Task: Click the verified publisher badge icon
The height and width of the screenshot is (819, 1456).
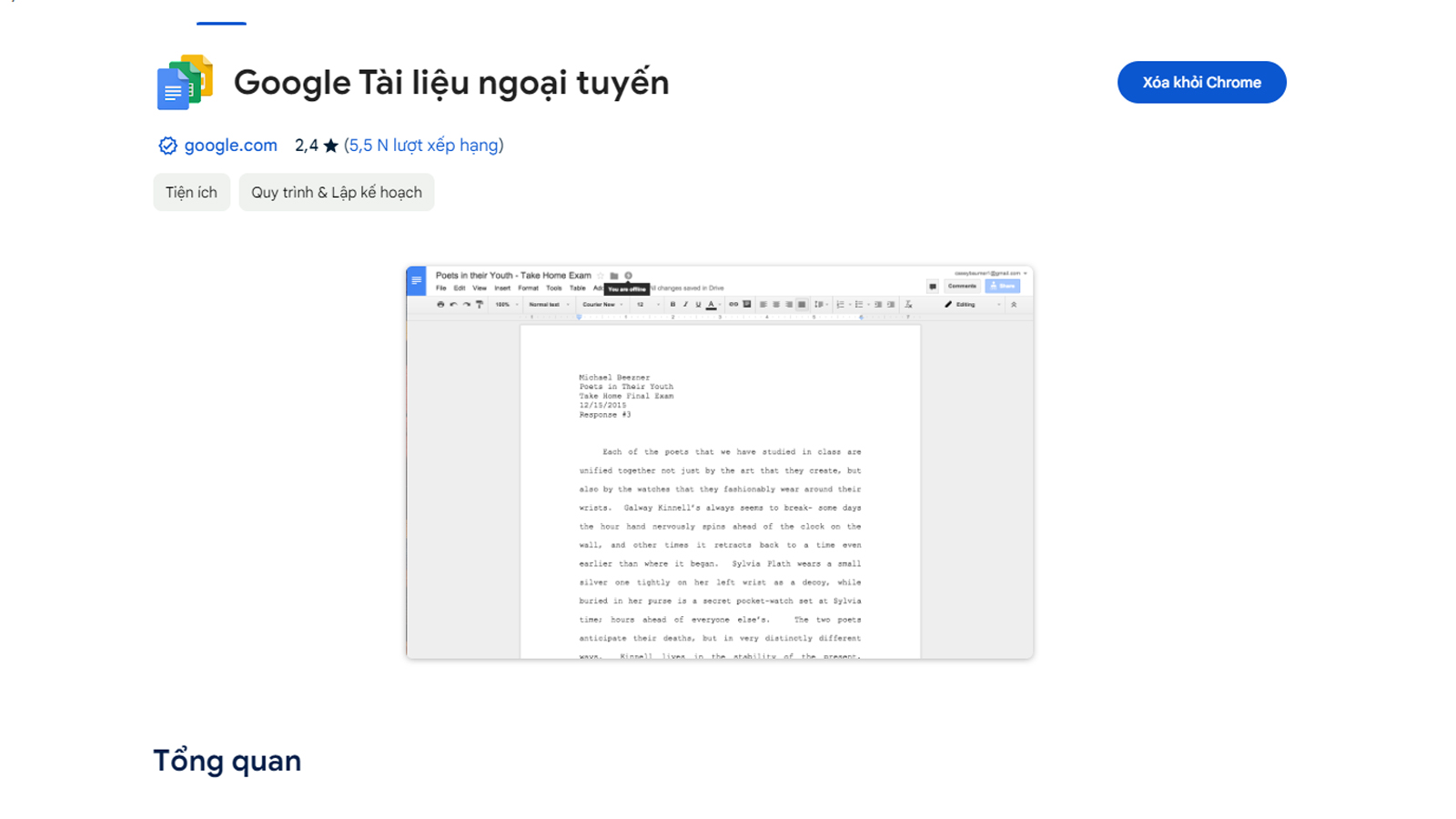Action: point(167,146)
